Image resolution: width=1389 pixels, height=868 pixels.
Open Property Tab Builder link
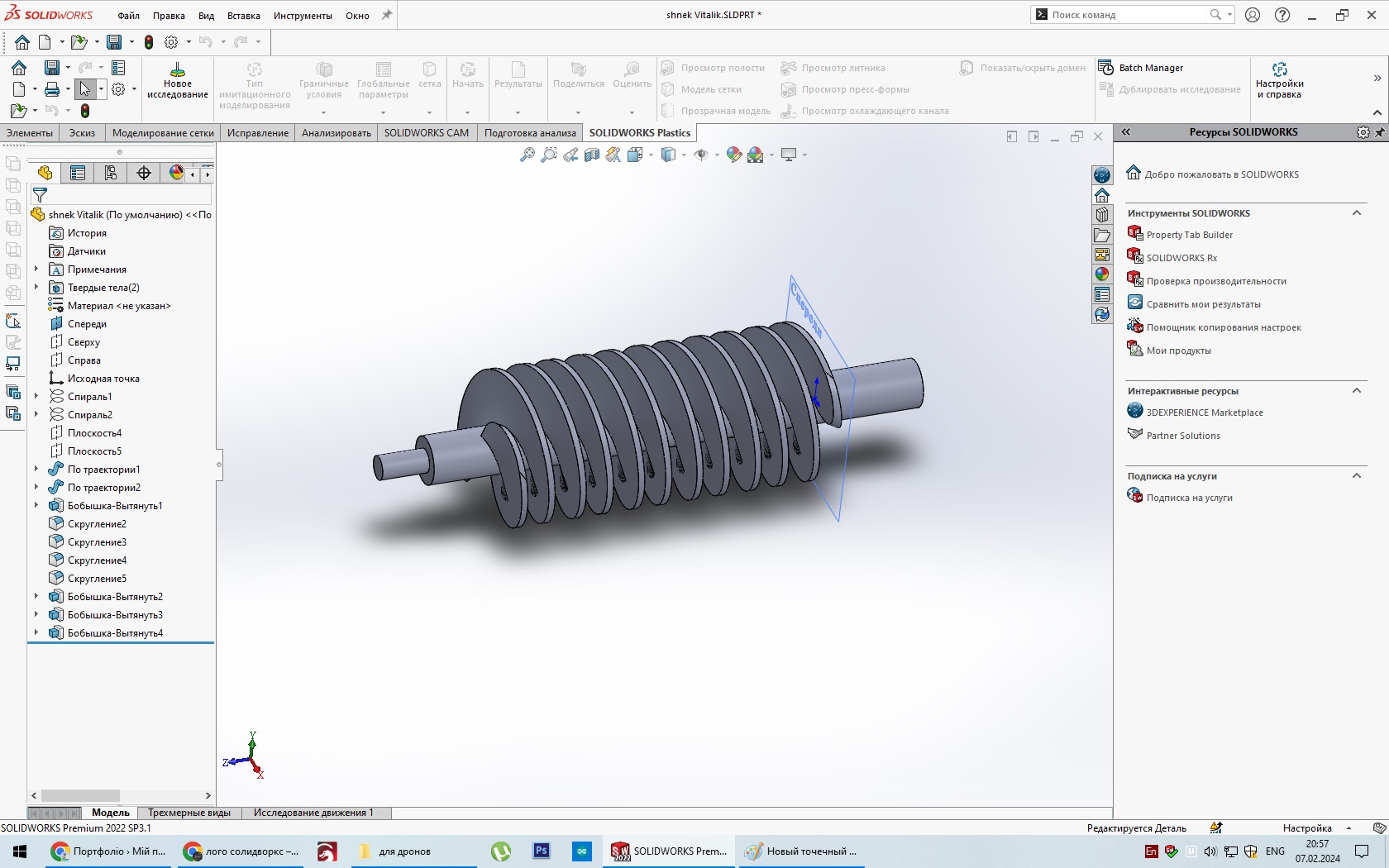pos(1189,235)
